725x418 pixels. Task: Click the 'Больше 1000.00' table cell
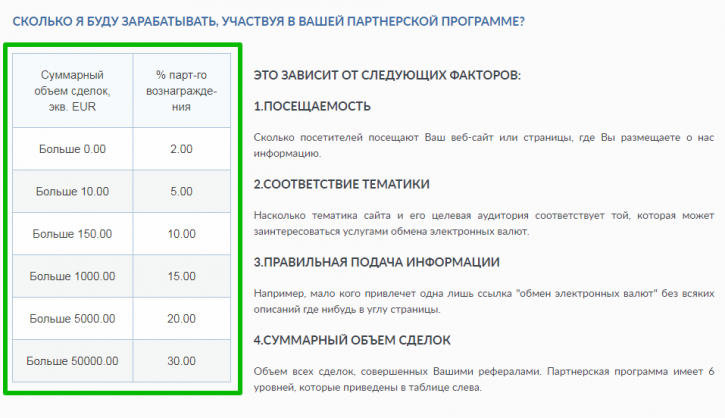pyautogui.click(x=73, y=276)
